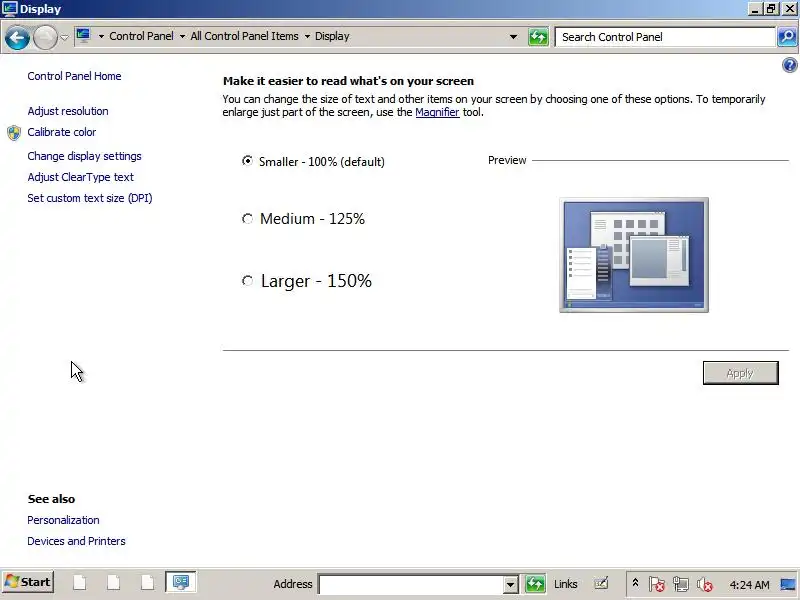Open Adjust resolution link
The image size is (800, 600).
click(68, 111)
